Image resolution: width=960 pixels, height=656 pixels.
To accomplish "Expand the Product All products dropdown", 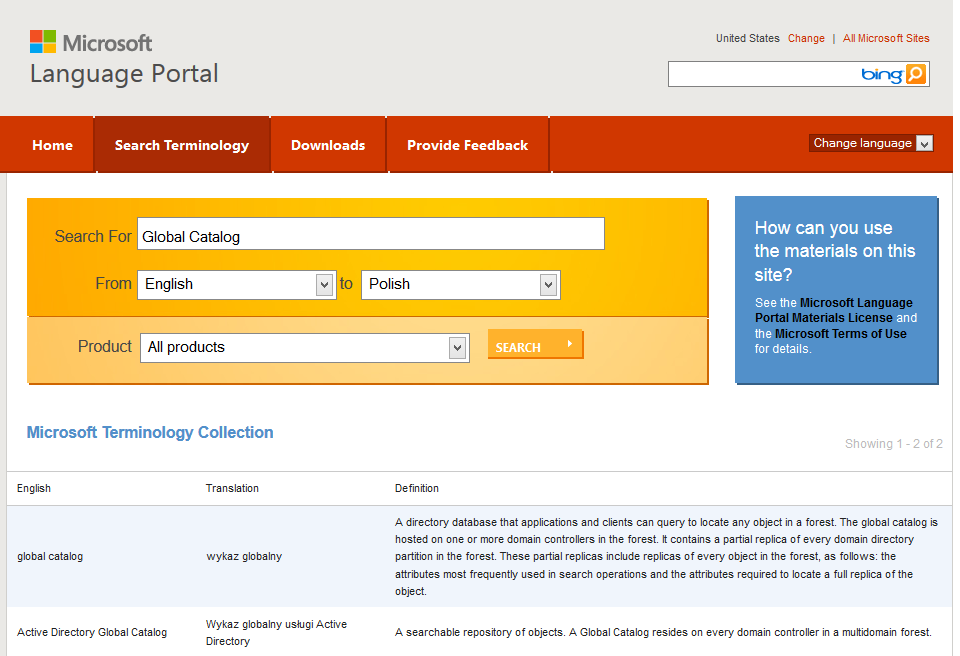I will 305,348.
